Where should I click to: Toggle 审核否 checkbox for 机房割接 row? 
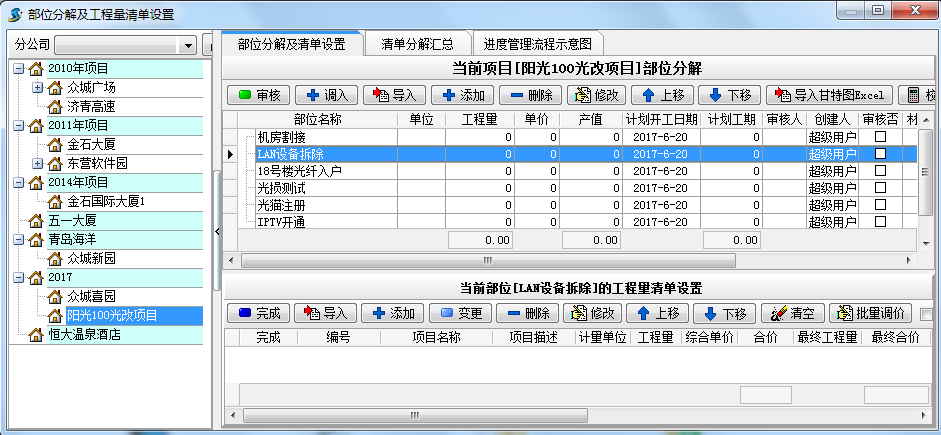point(880,137)
